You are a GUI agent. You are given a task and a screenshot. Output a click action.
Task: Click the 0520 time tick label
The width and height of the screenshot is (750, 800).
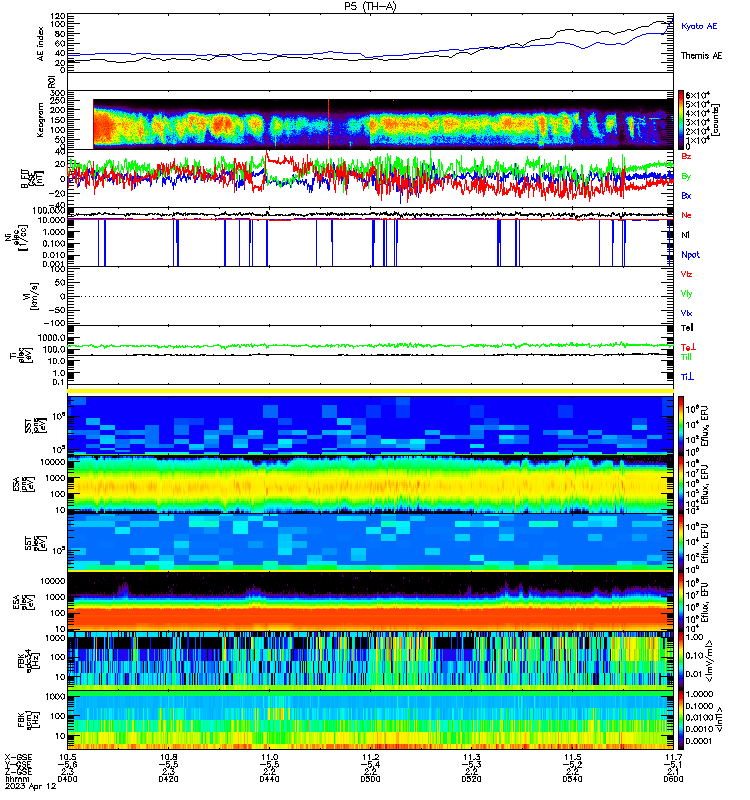click(471, 779)
